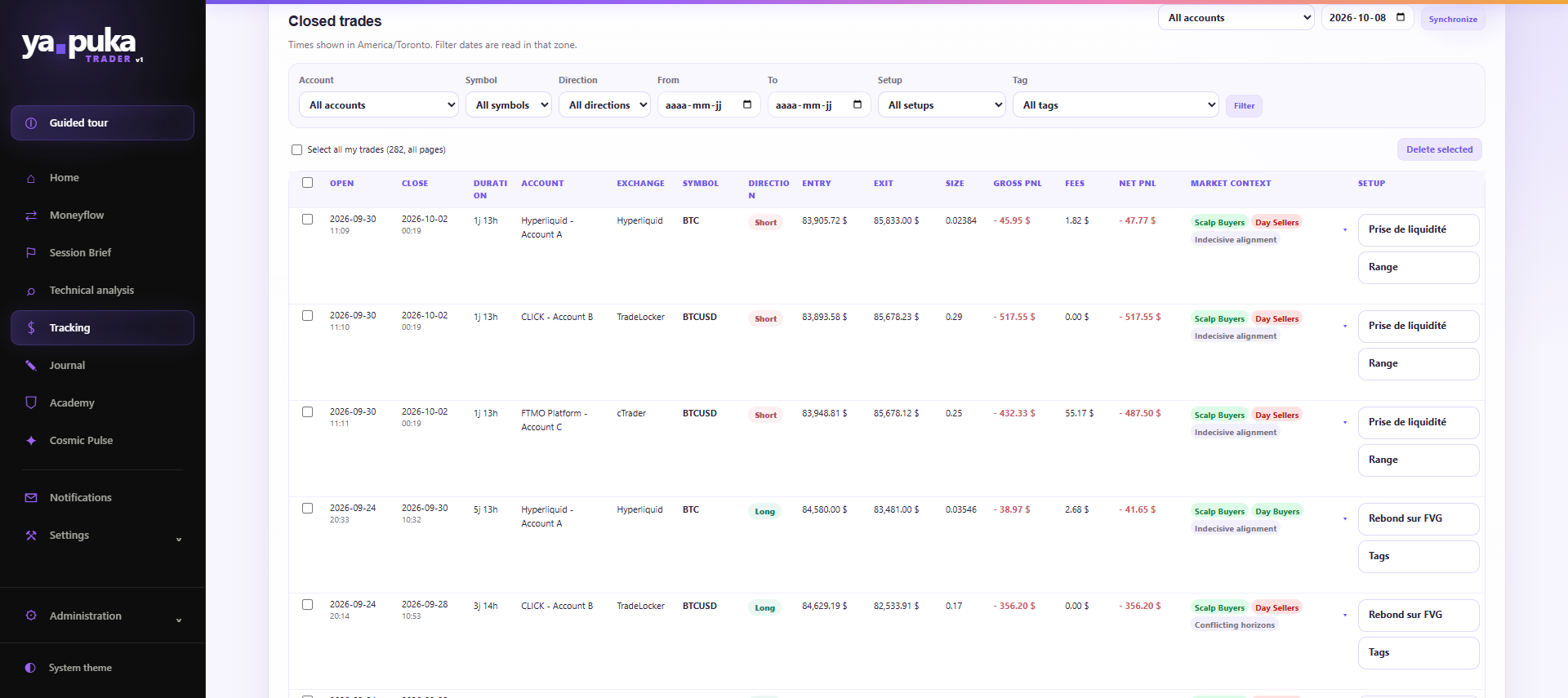
Task: Open the All symbols dropdown
Action: [x=509, y=104]
